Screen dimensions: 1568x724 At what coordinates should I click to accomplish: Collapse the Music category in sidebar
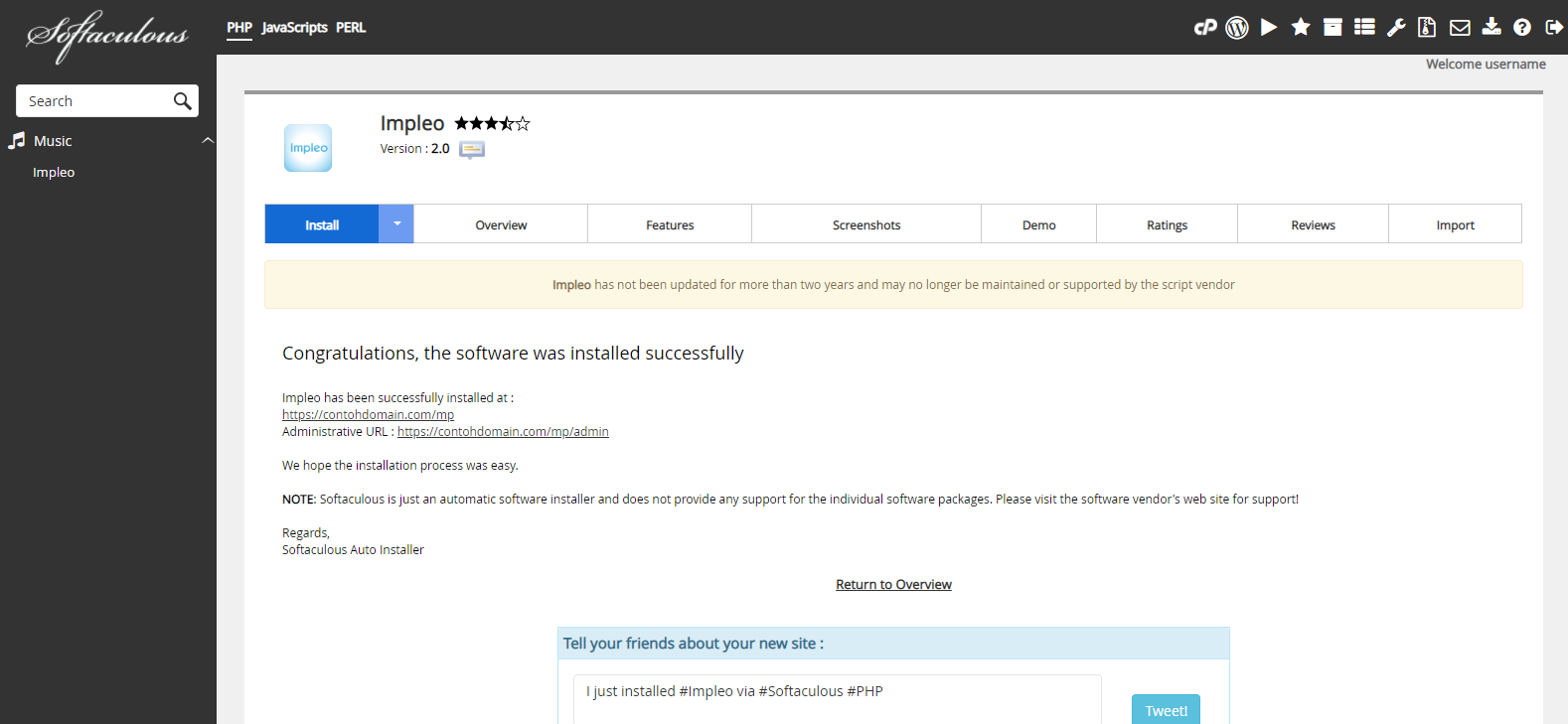(x=208, y=141)
